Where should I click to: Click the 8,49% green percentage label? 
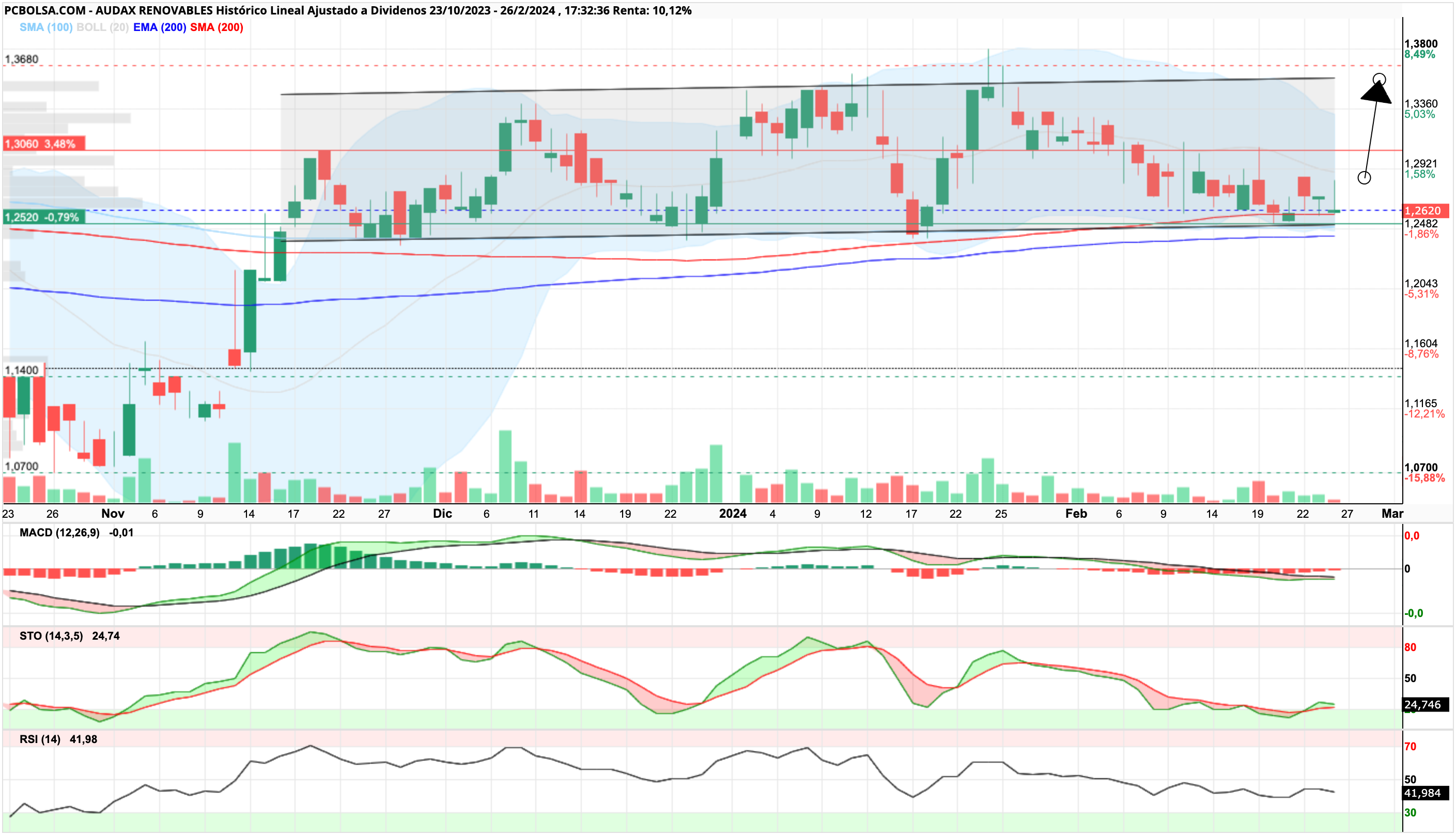(x=1419, y=54)
